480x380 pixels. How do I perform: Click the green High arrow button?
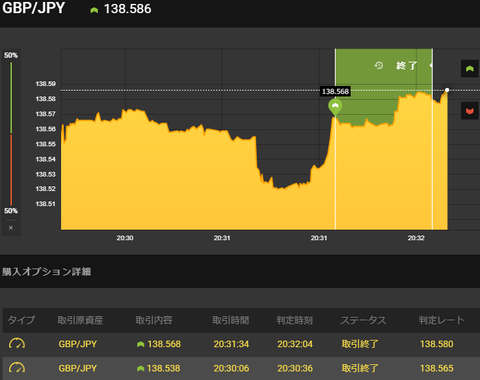[x=470, y=69]
